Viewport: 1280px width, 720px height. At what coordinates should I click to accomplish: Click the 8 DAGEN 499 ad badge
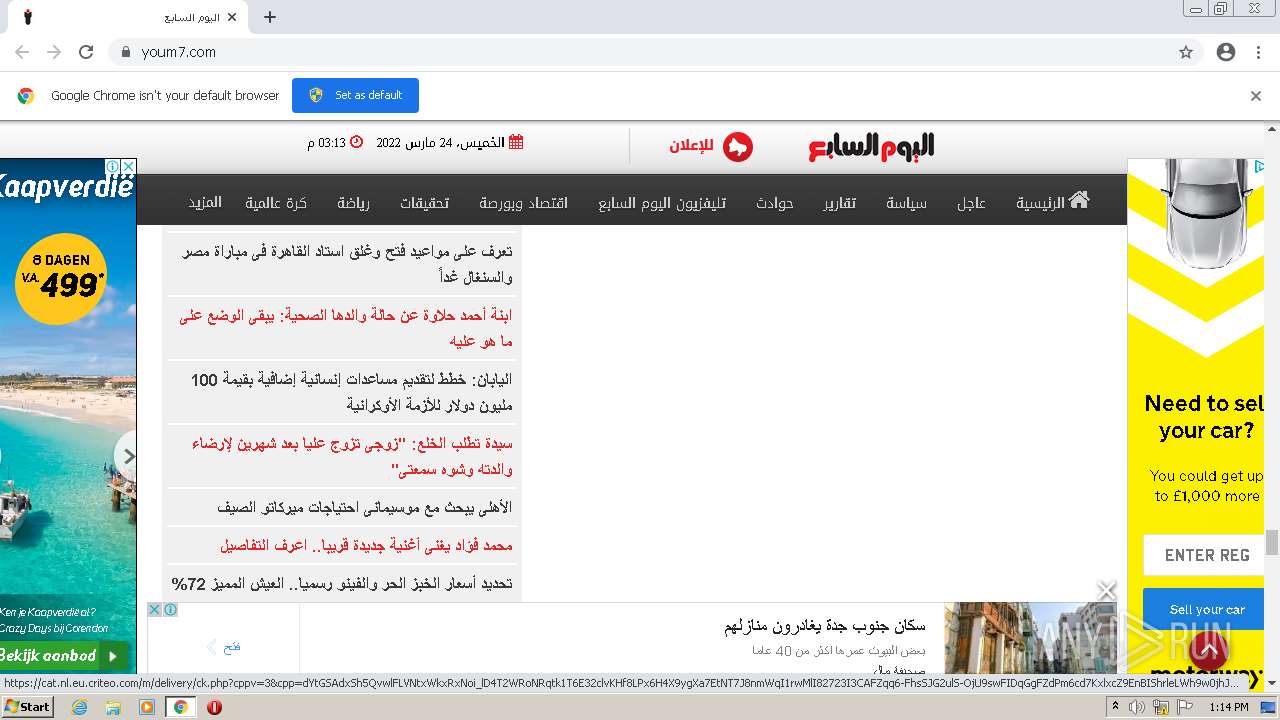61,279
